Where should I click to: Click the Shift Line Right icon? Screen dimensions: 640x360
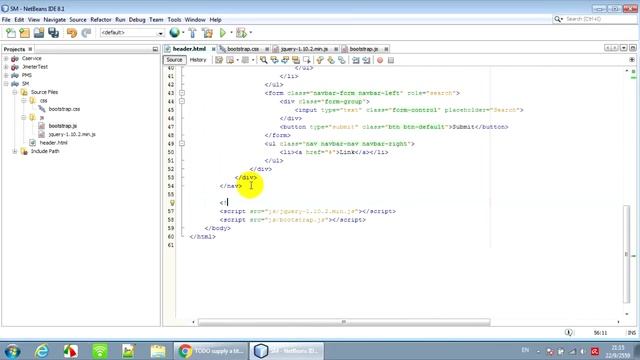pos(367,60)
